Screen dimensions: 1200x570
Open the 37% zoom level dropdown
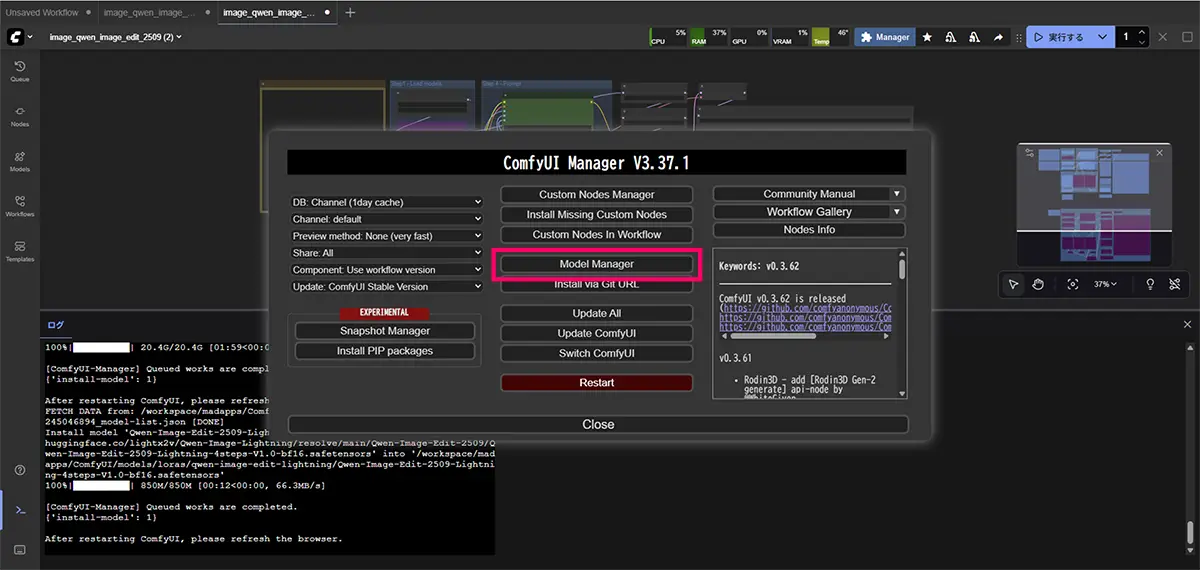[x=1105, y=284]
